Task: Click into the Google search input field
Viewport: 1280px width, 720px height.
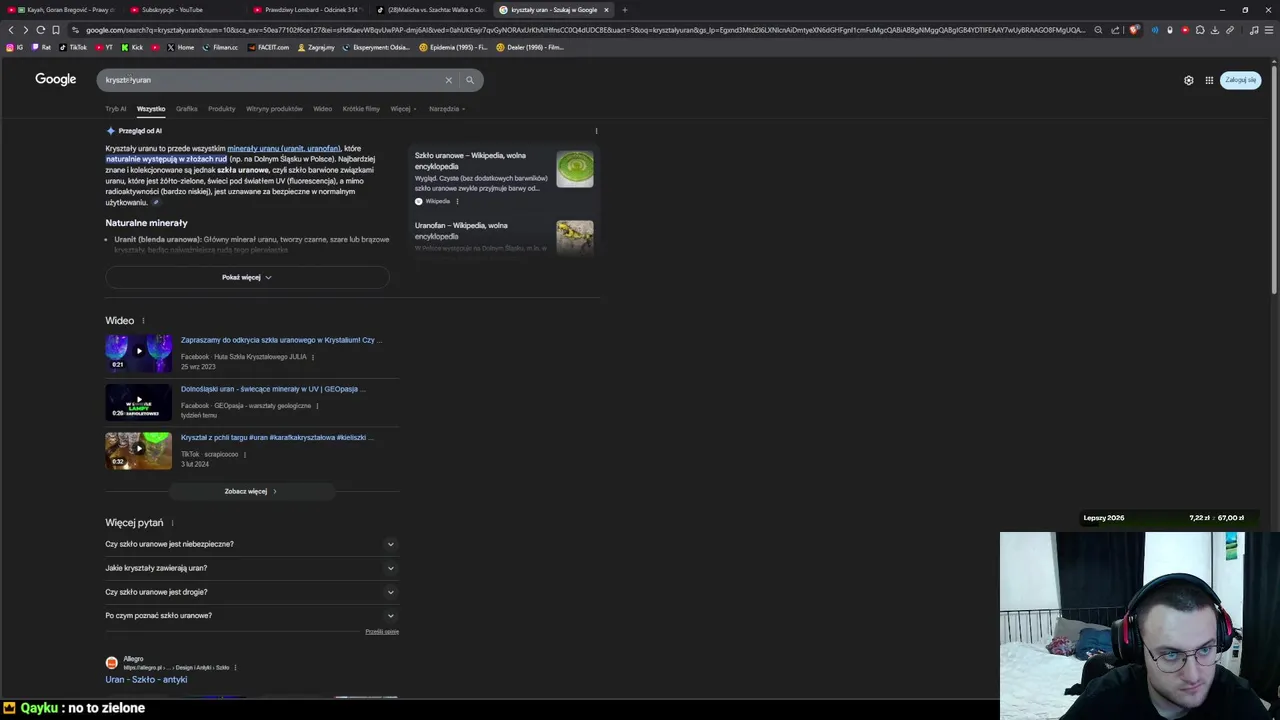Action: (270, 80)
